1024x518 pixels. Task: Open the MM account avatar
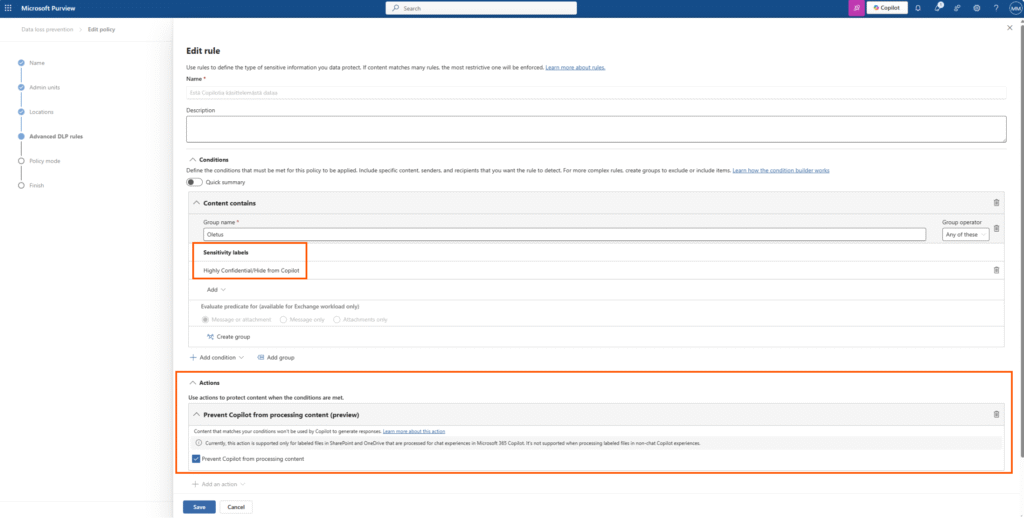click(x=1015, y=8)
